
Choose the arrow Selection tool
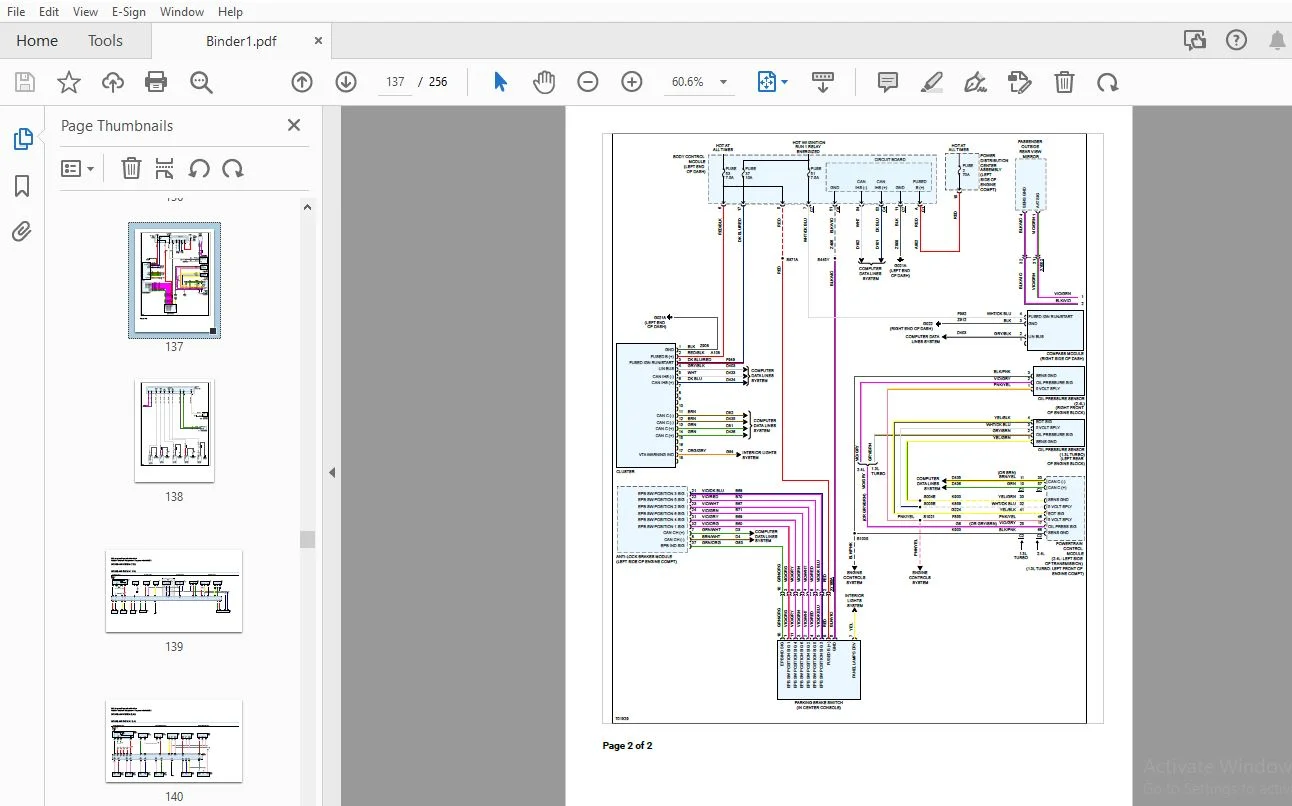click(500, 82)
